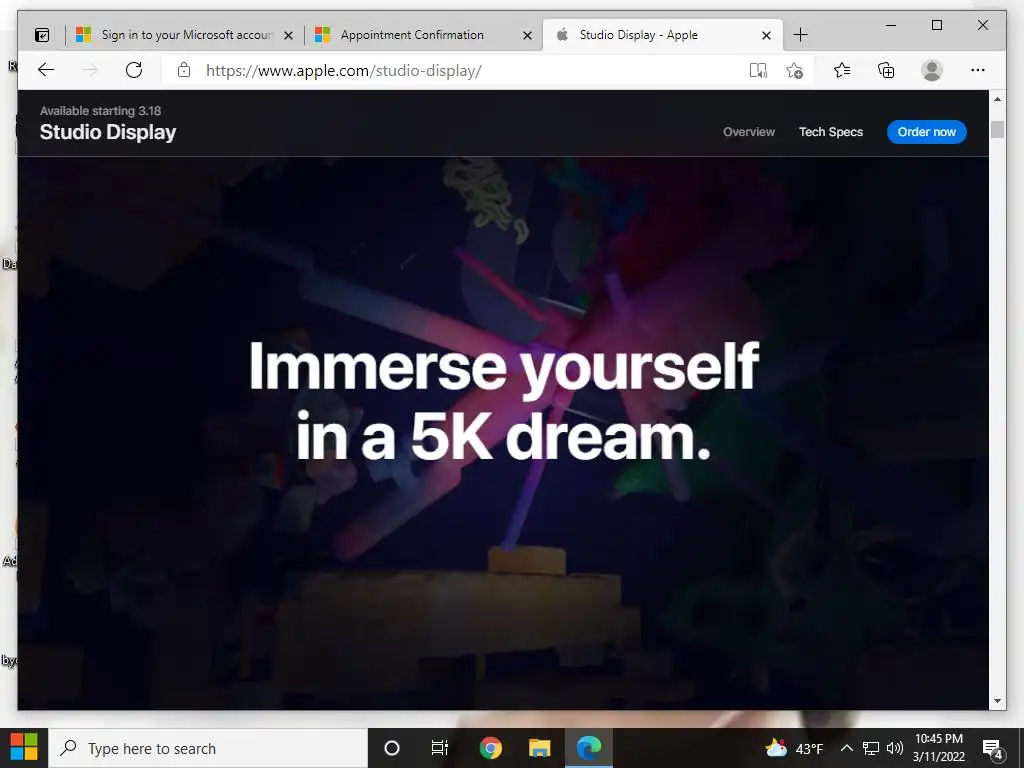The height and width of the screenshot is (768, 1024).
Task: Click the Microsoft Edge taskbar icon
Action: (x=588, y=748)
